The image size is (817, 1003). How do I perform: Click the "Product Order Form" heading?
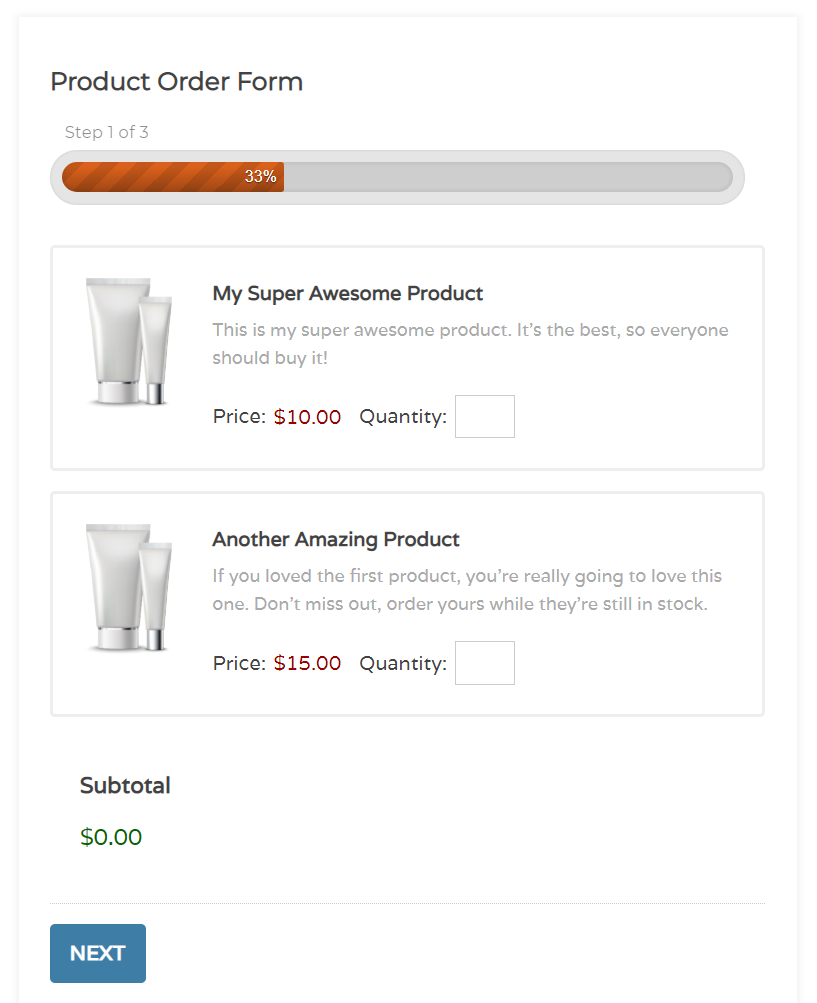pyautogui.click(x=176, y=82)
